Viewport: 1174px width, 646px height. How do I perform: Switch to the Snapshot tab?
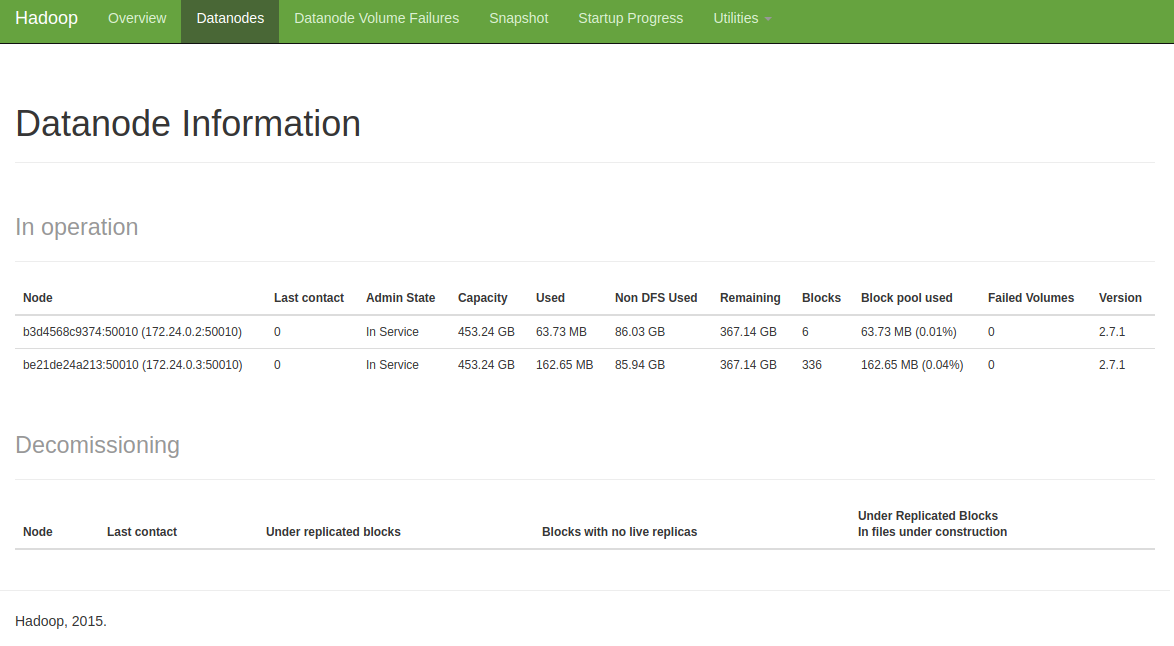[x=519, y=18]
